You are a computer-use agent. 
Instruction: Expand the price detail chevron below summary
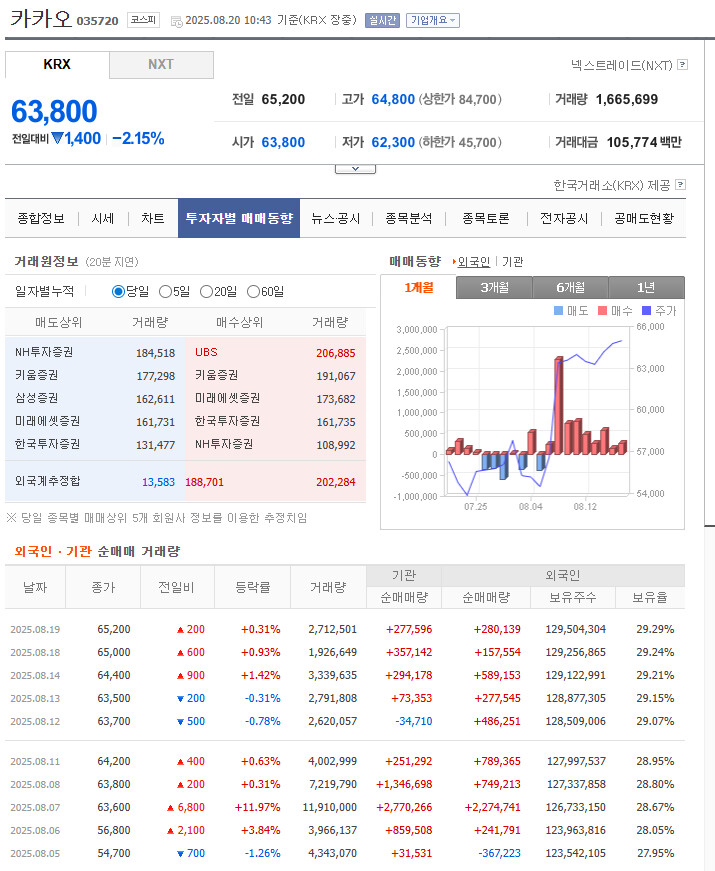pos(356,169)
